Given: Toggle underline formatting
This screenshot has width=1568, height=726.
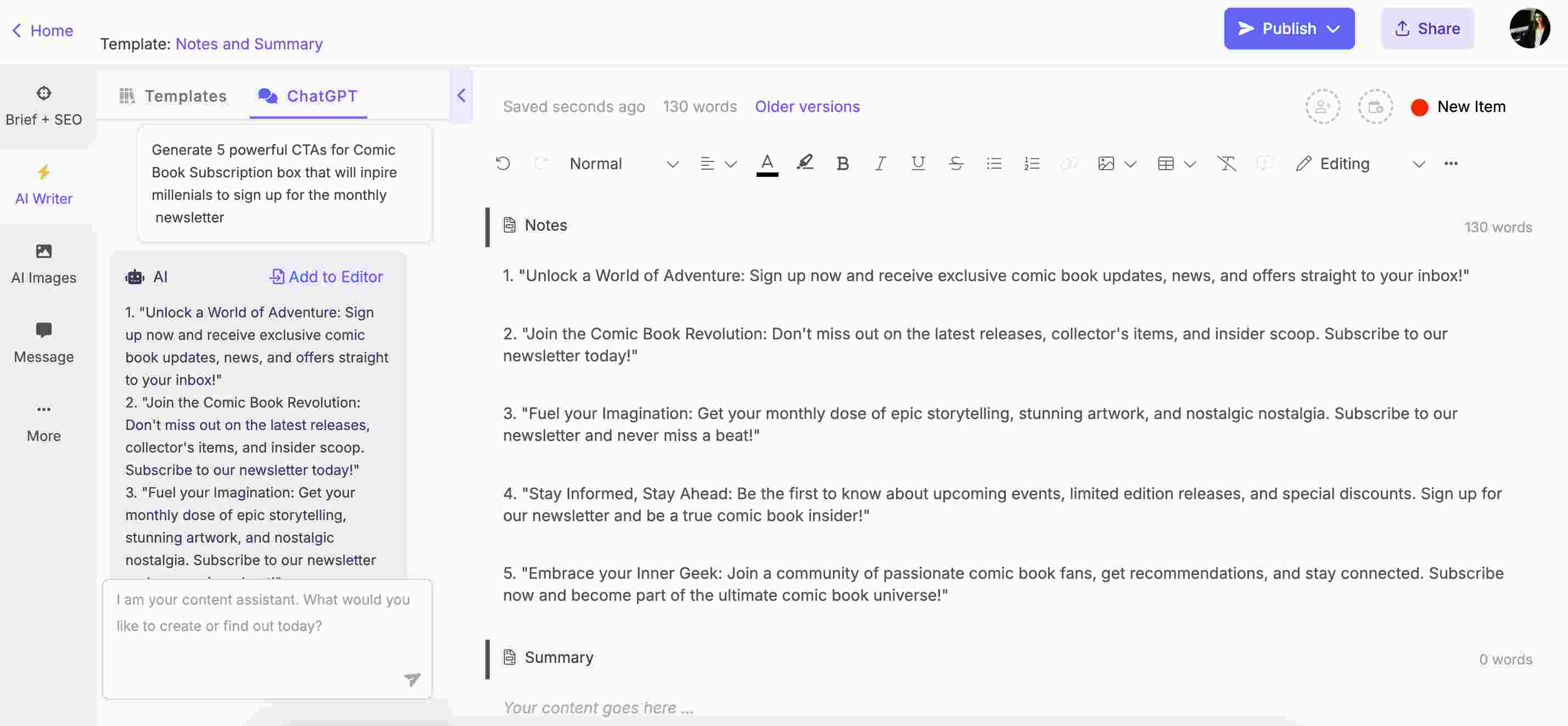Looking at the screenshot, I should click(x=918, y=163).
